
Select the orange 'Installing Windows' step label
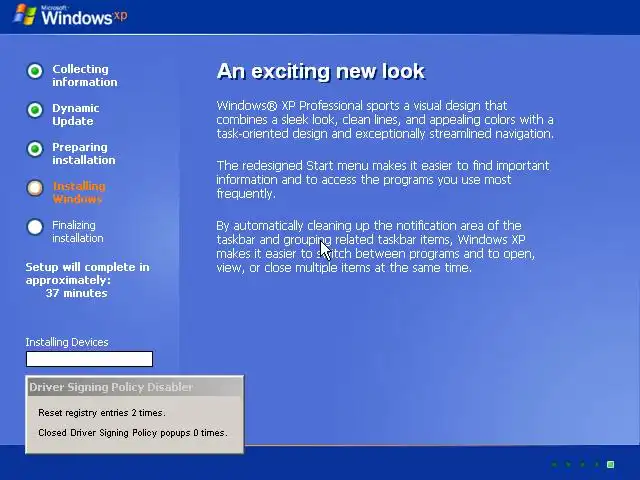(x=79, y=193)
